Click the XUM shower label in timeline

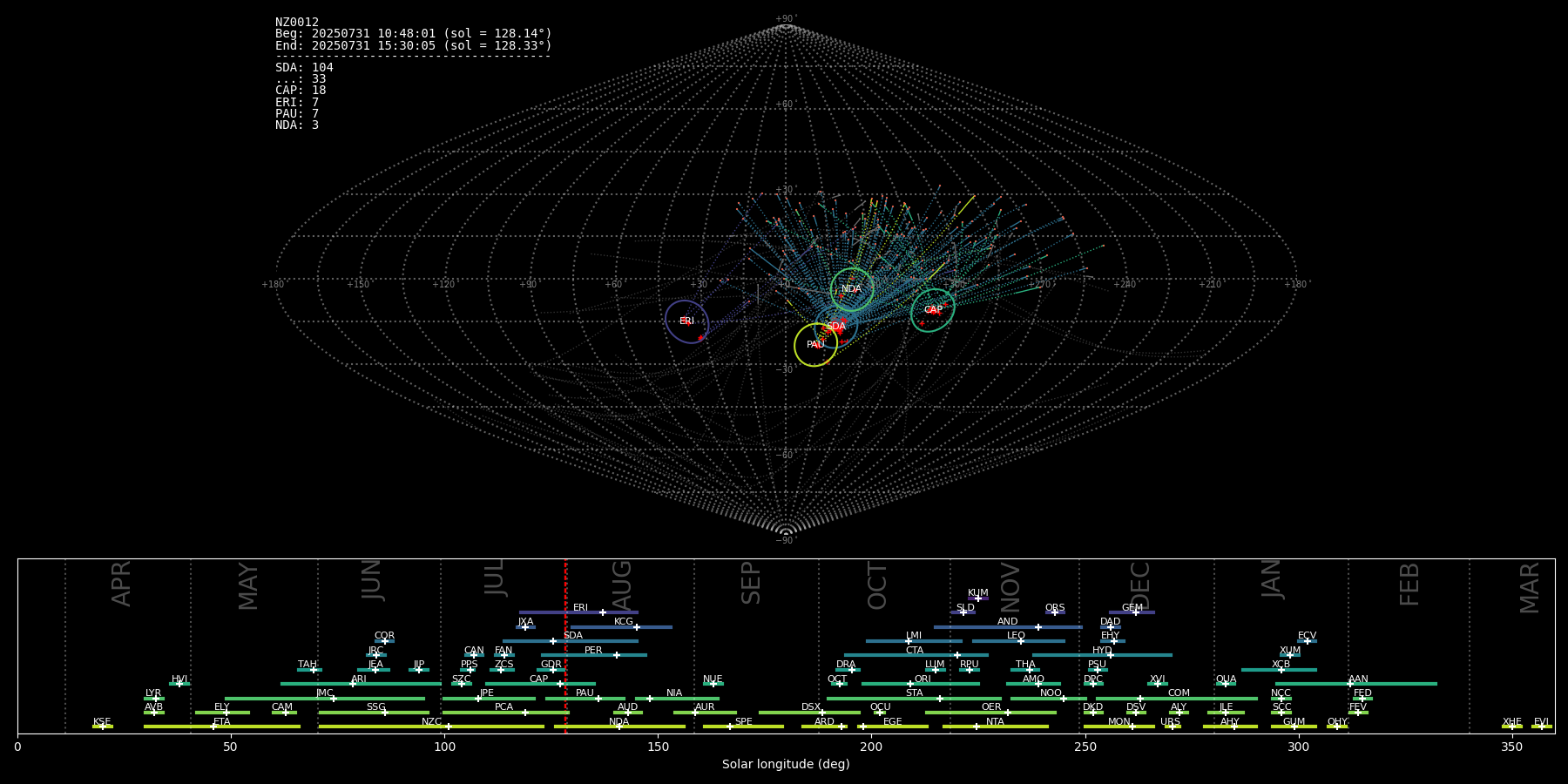(x=1290, y=651)
